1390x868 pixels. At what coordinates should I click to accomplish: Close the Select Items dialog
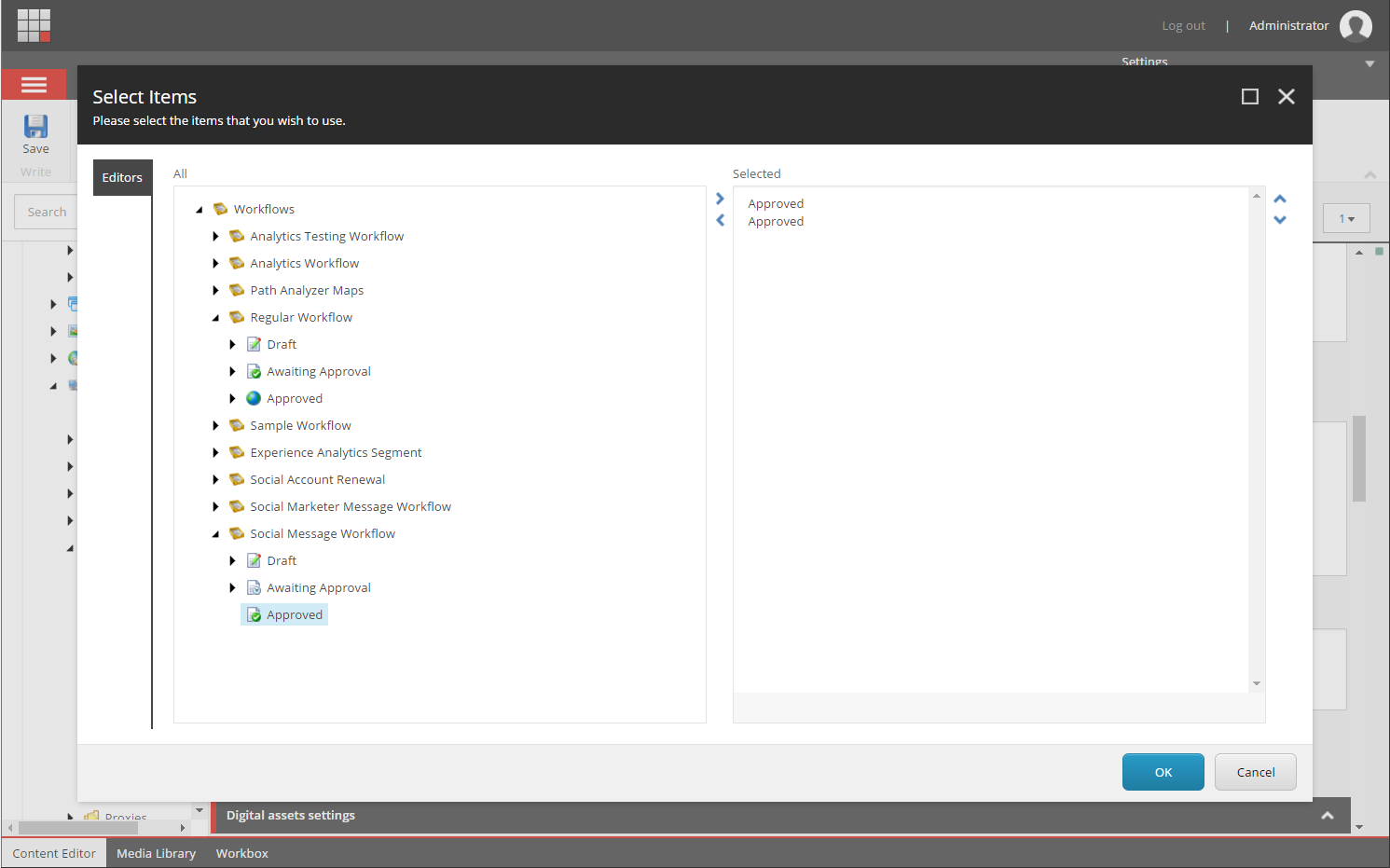[x=1286, y=96]
